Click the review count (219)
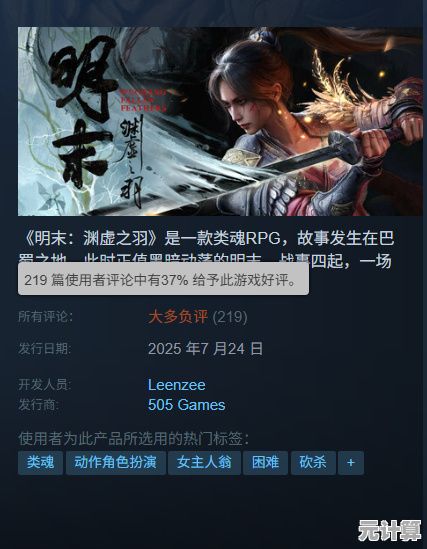 point(230,317)
